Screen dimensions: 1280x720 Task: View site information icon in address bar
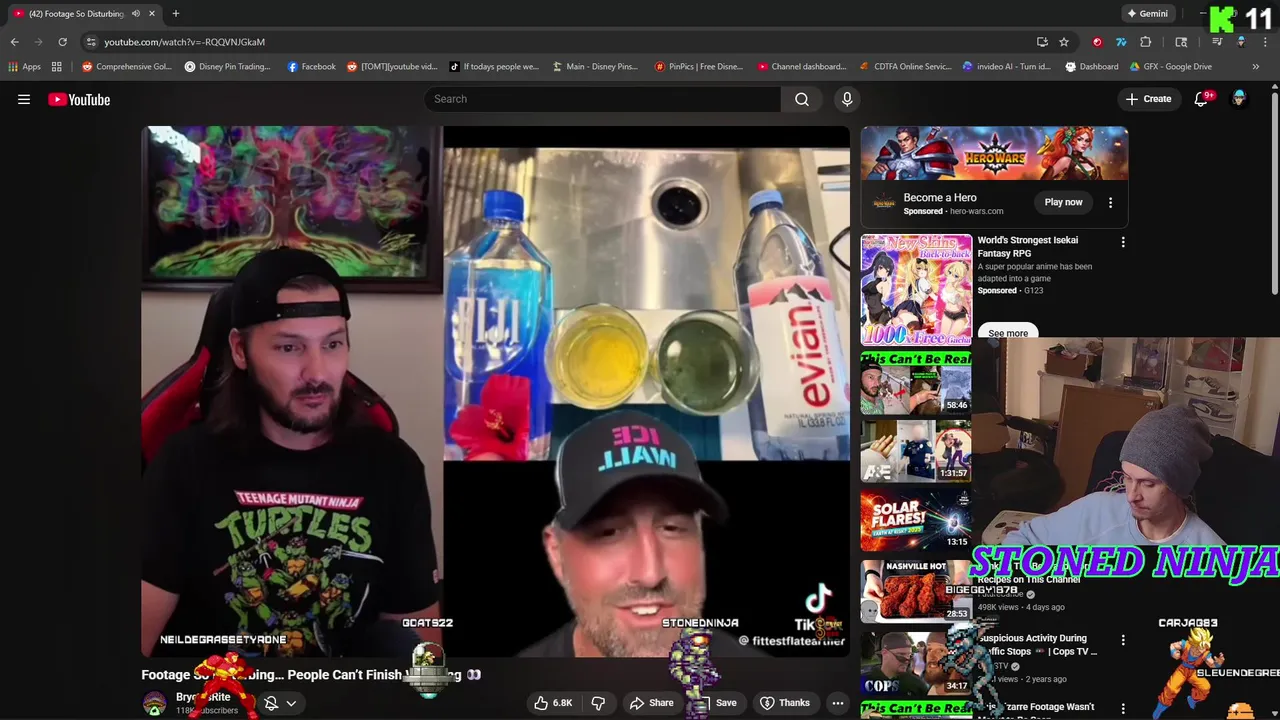click(x=91, y=42)
